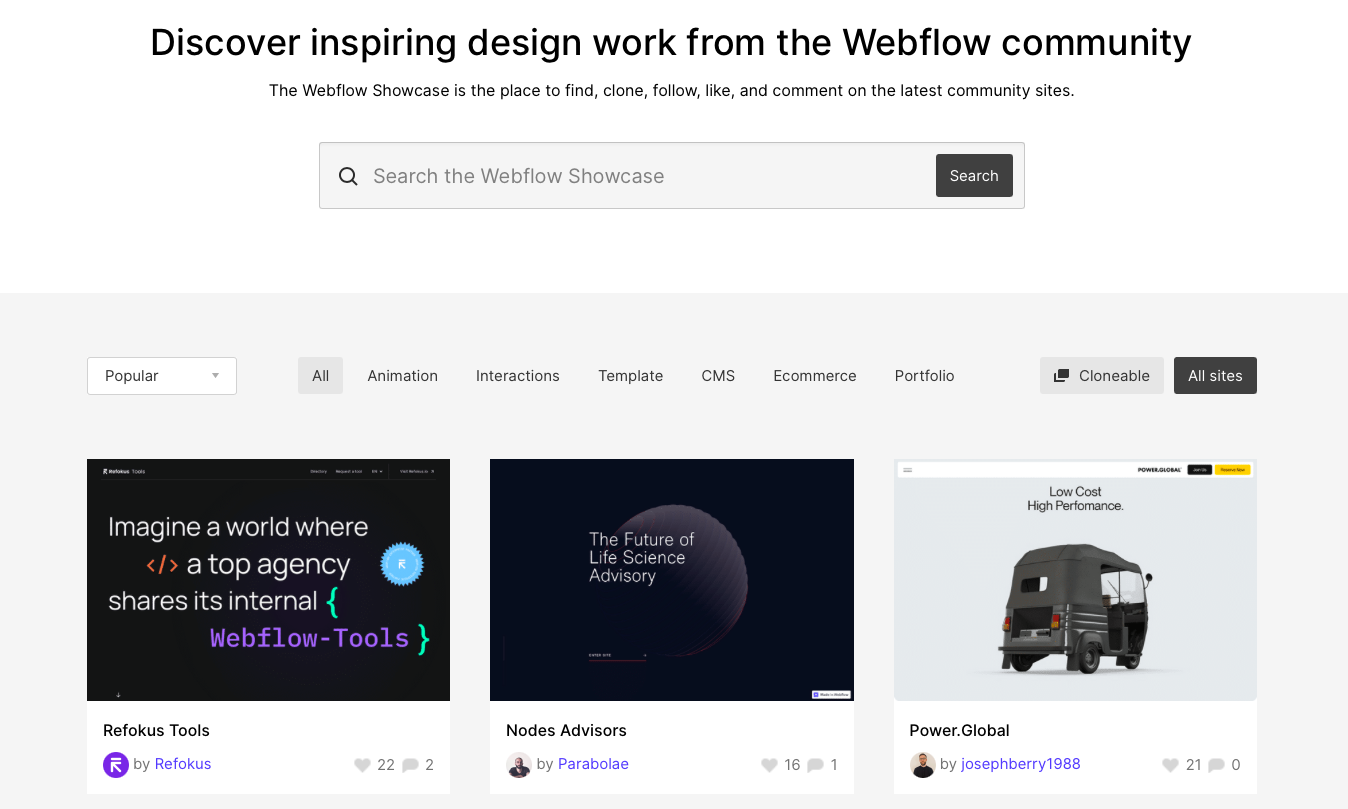The image size is (1348, 809).
Task: Click the Refokus purple avatar icon
Action: point(116,765)
